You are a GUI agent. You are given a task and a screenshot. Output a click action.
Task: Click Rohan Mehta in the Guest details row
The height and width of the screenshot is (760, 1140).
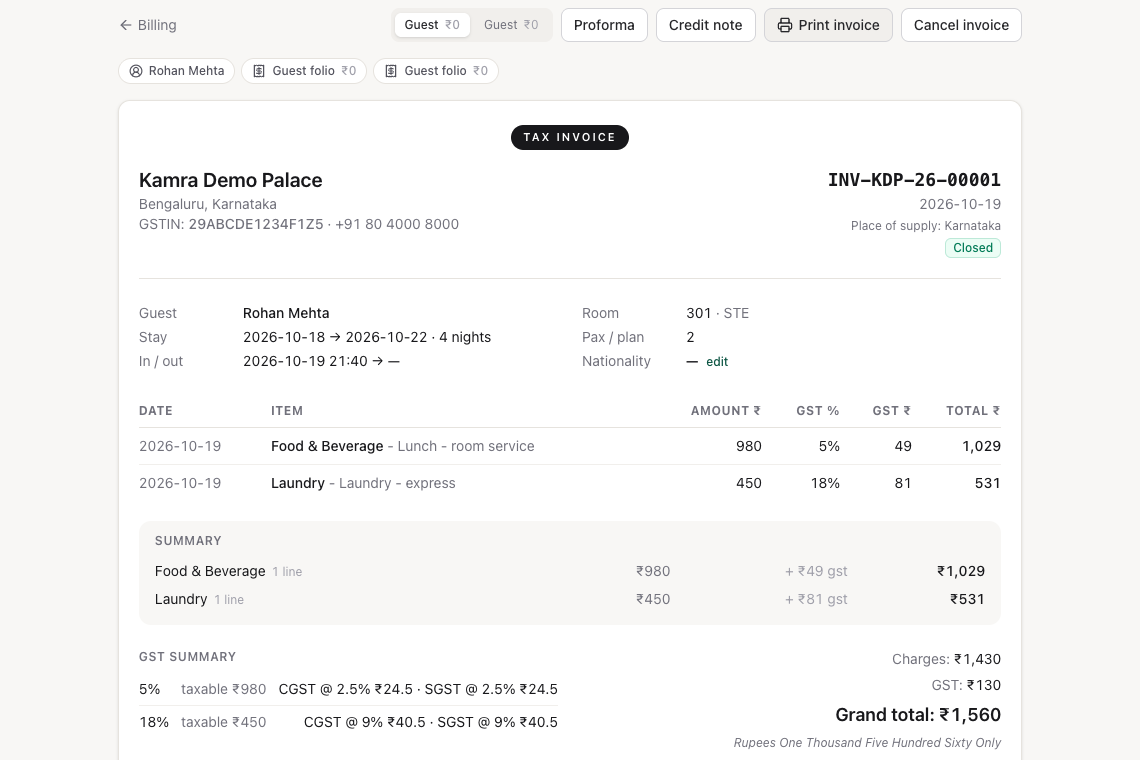click(286, 313)
